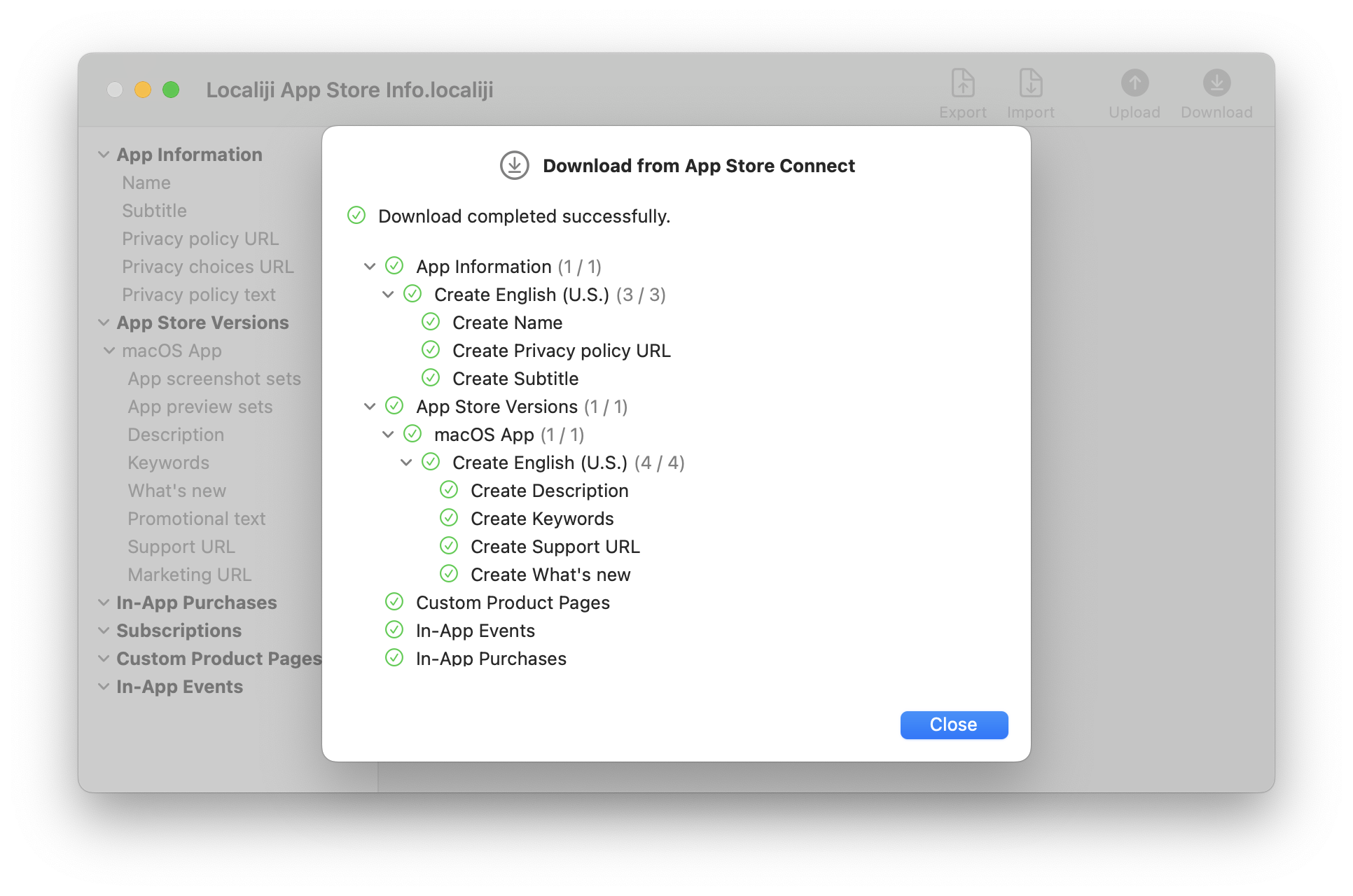This screenshot has width=1353, height=896.
Task: Click the 'Create Subtitle' result text
Action: [515, 379]
